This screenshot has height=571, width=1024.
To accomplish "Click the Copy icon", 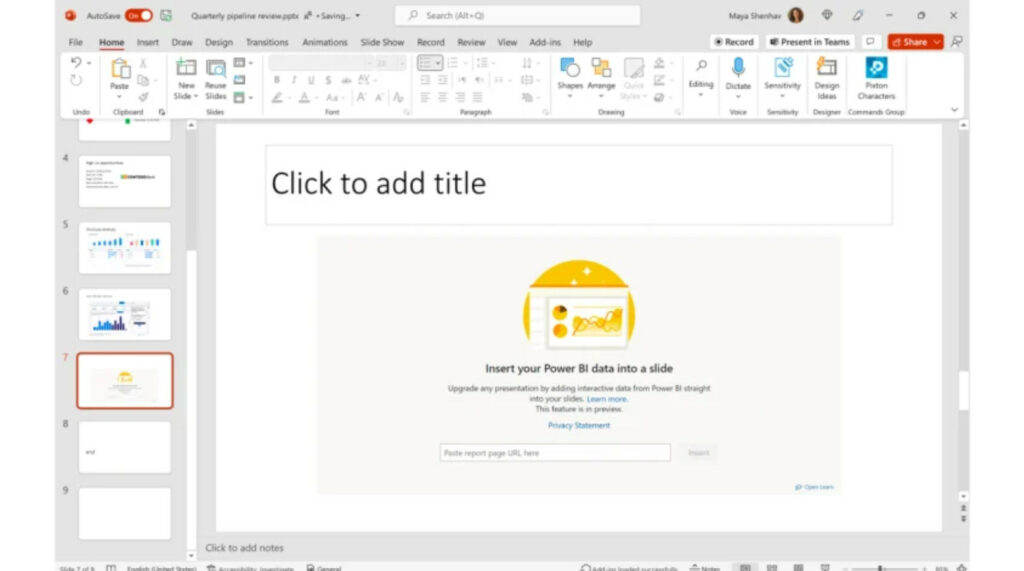I will (x=143, y=80).
